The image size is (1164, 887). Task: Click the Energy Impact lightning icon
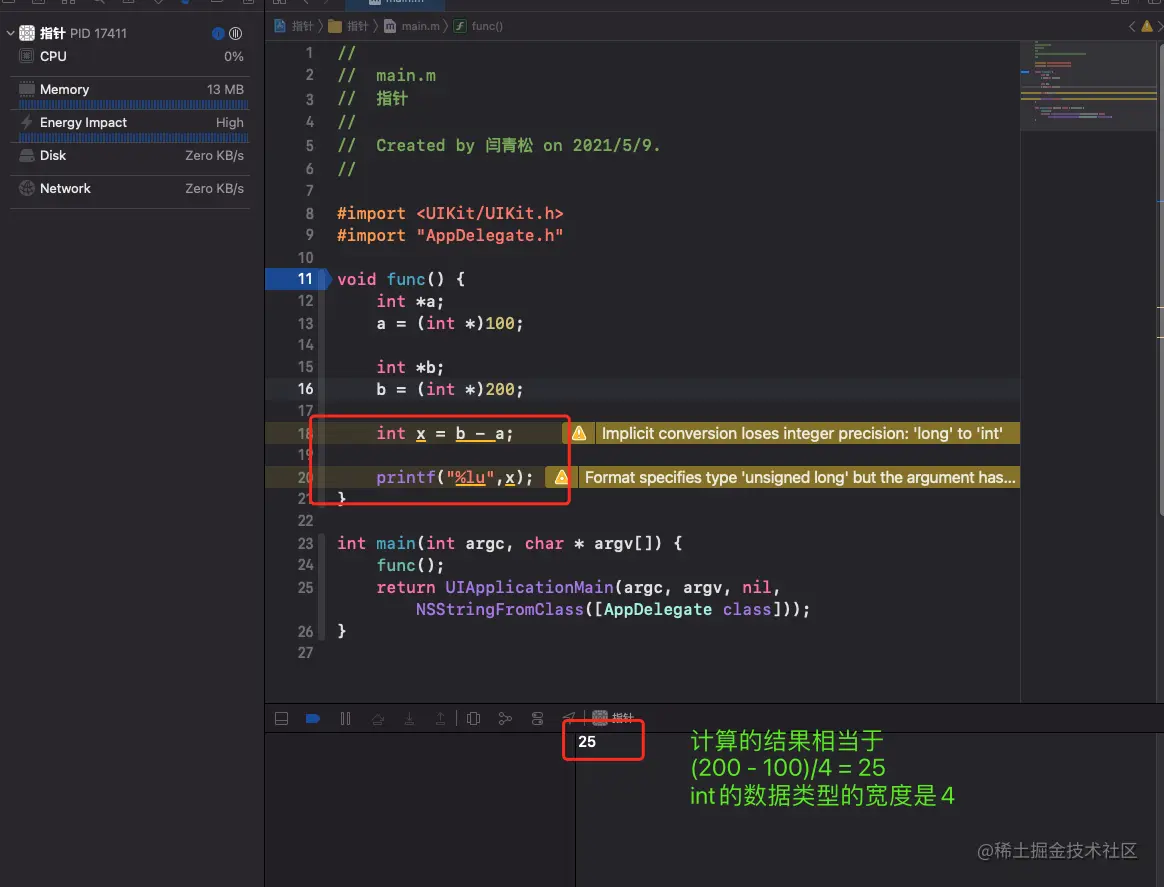pyautogui.click(x=27, y=122)
